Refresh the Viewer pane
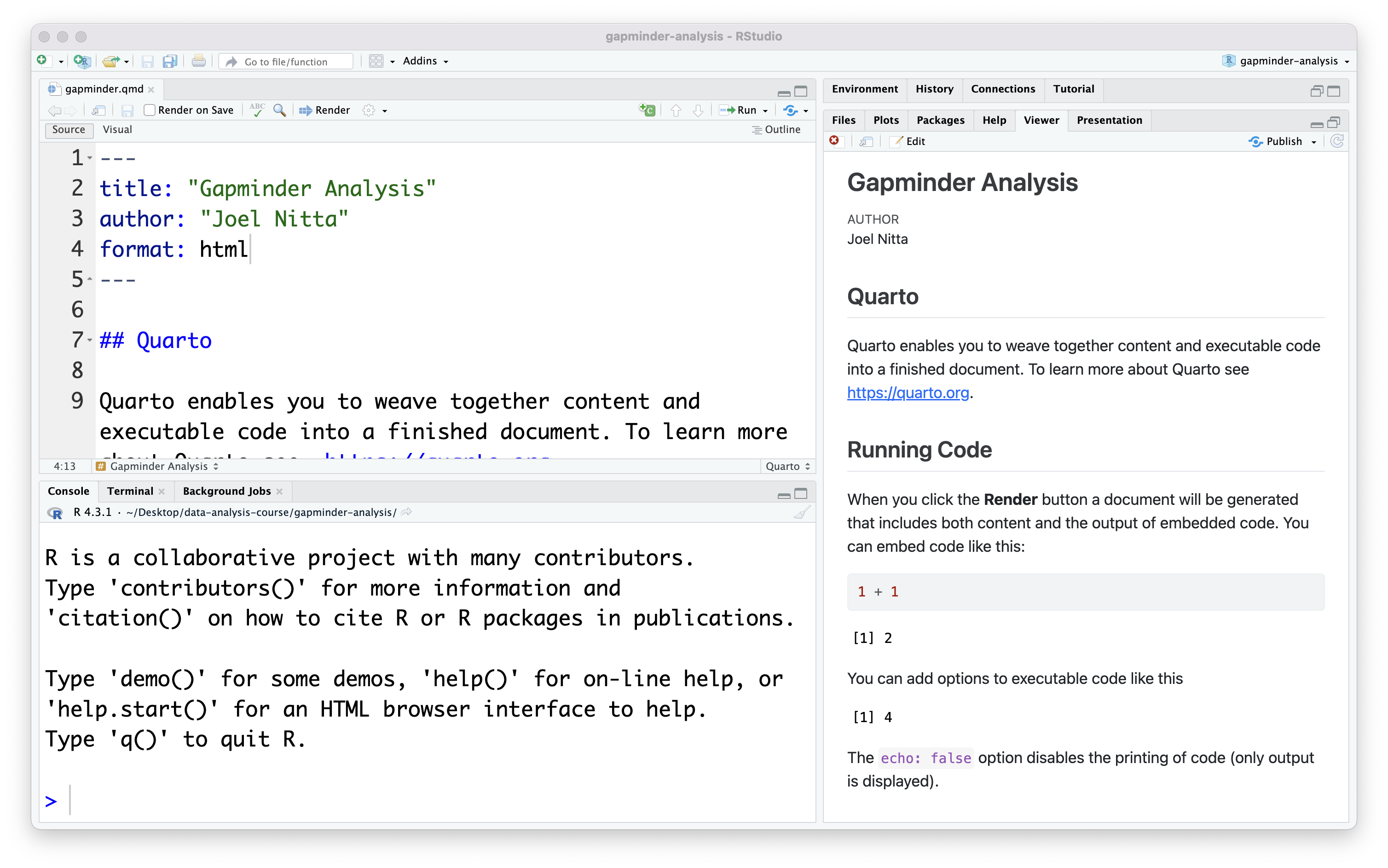The height and width of the screenshot is (868, 1388). pyautogui.click(x=1337, y=141)
